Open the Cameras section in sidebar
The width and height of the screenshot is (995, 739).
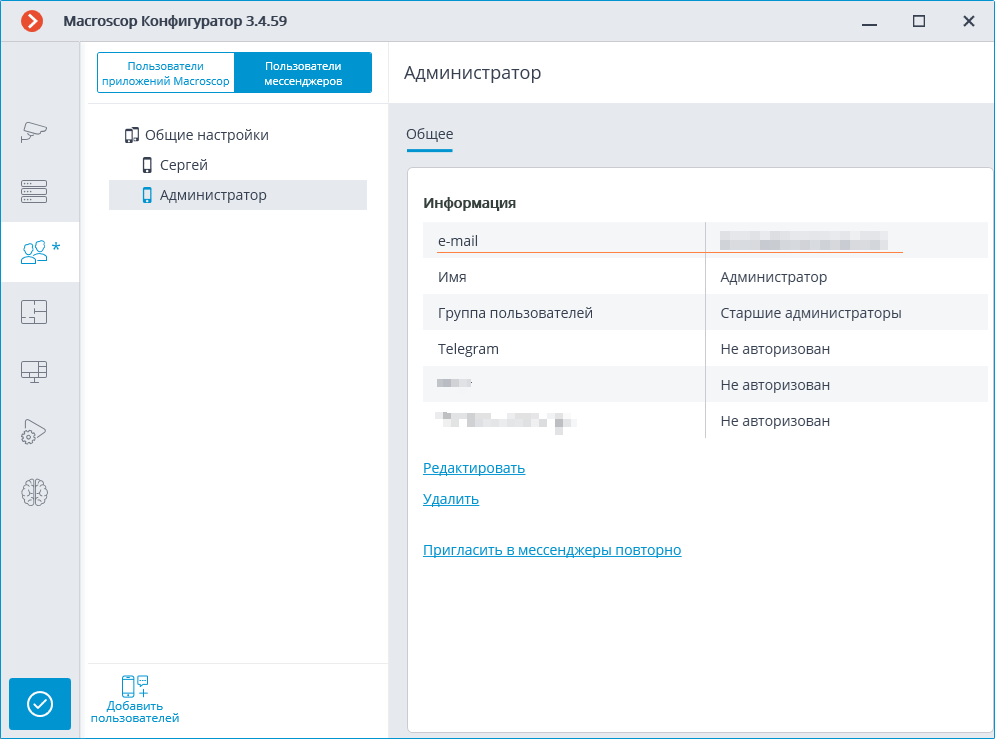click(x=35, y=131)
